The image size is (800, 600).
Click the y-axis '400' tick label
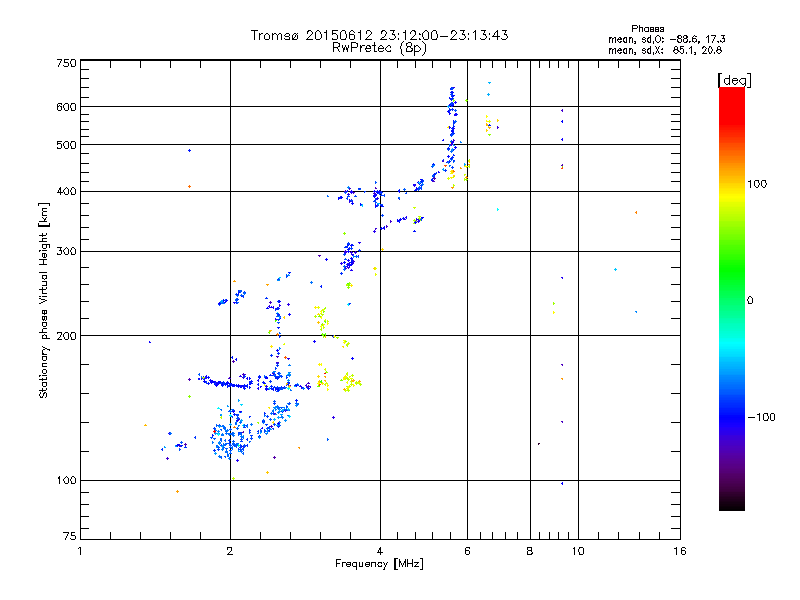pyautogui.click(x=66, y=192)
